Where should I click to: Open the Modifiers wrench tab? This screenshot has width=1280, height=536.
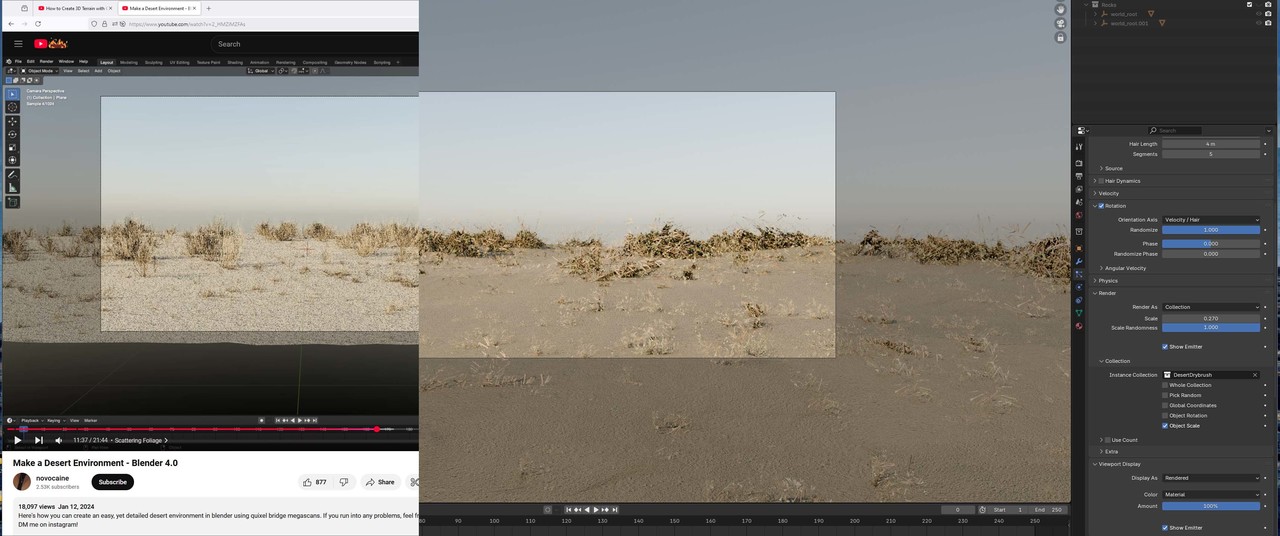click(1079, 262)
